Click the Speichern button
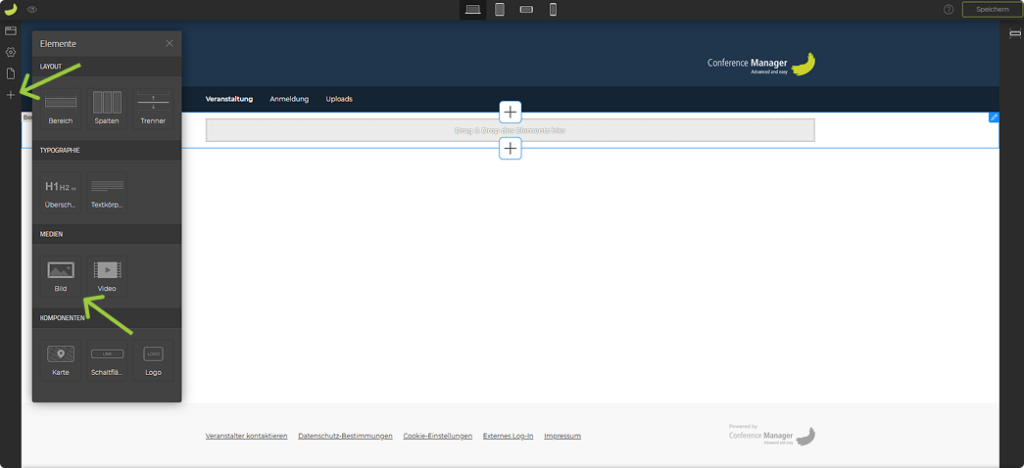The image size is (1024, 468). tap(992, 10)
